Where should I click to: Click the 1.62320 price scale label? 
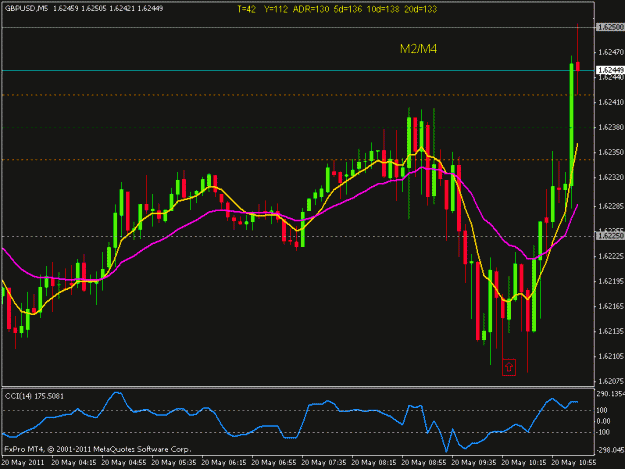[x=611, y=177]
